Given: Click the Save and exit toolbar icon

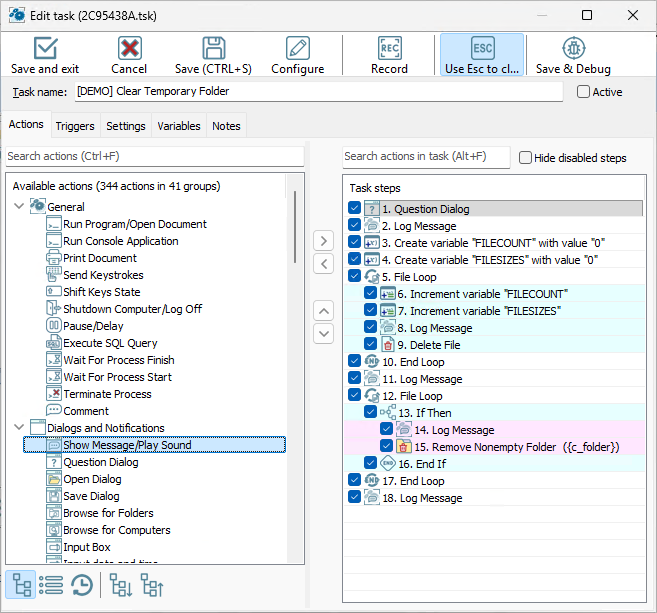Looking at the screenshot, I should [x=45, y=48].
